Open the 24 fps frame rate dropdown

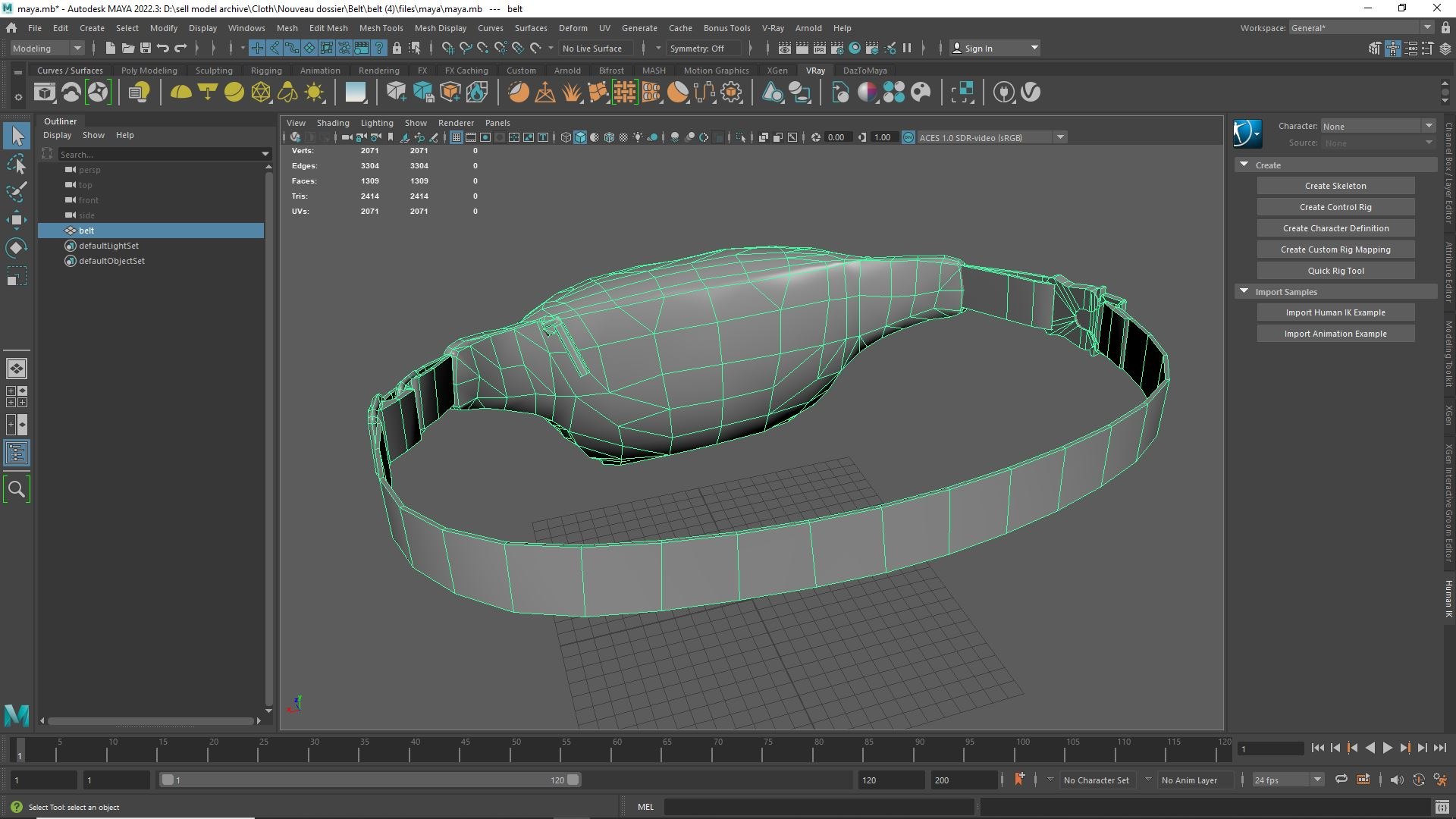click(x=1287, y=780)
